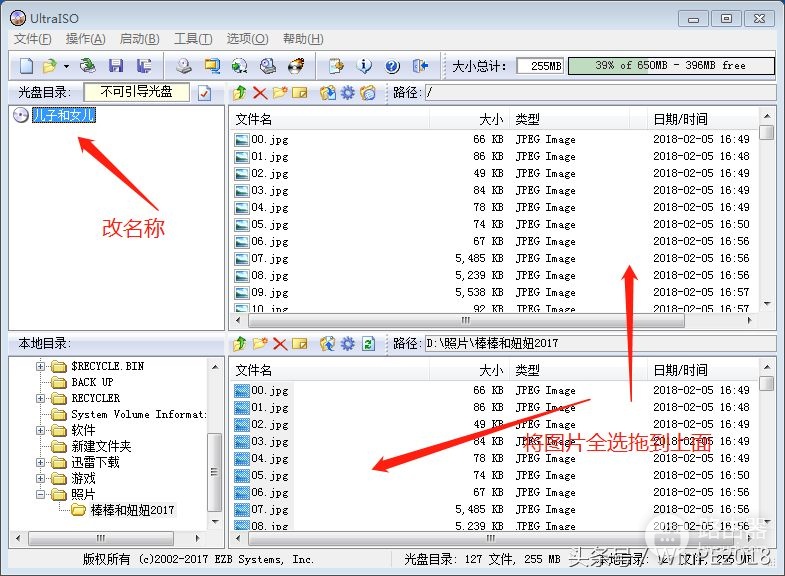Click the Burn CD image icon
The height and width of the screenshot is (576, 785).
[296, 66]
